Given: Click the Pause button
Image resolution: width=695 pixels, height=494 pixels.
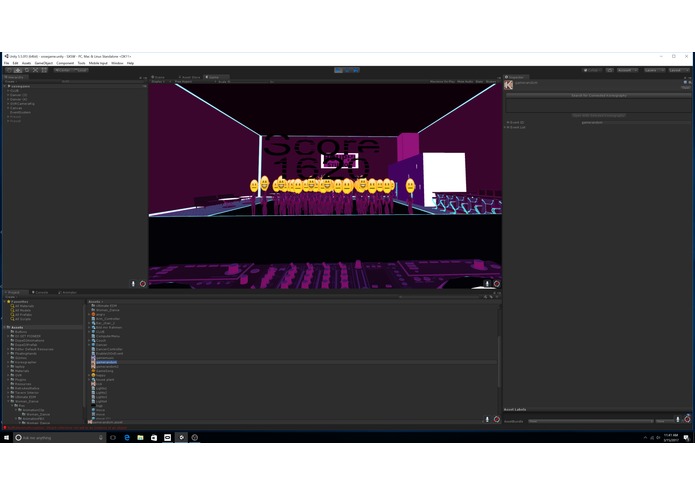Looking at the screenshot, I should click(x=347, y=70).
